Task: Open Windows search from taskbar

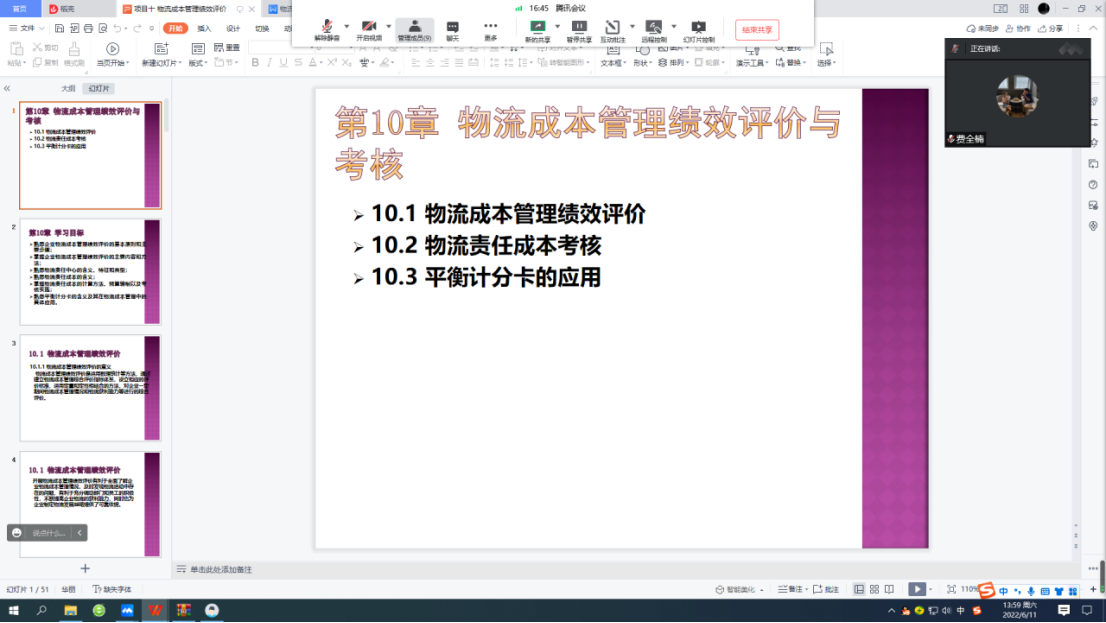Action: tap(42, 610)
